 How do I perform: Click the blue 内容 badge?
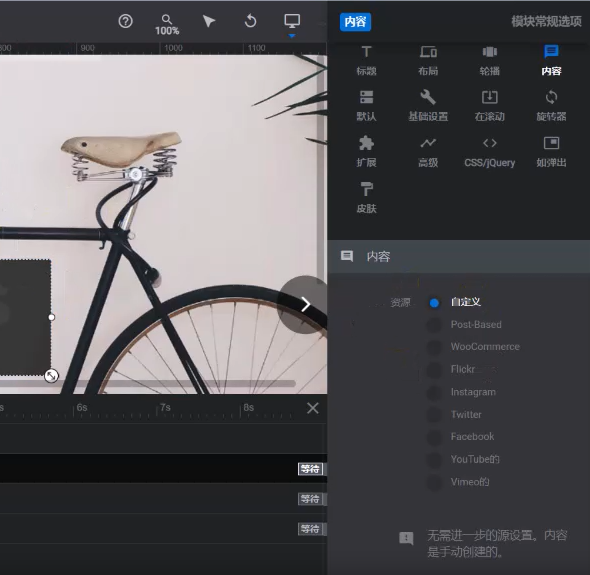click(355, 22)
